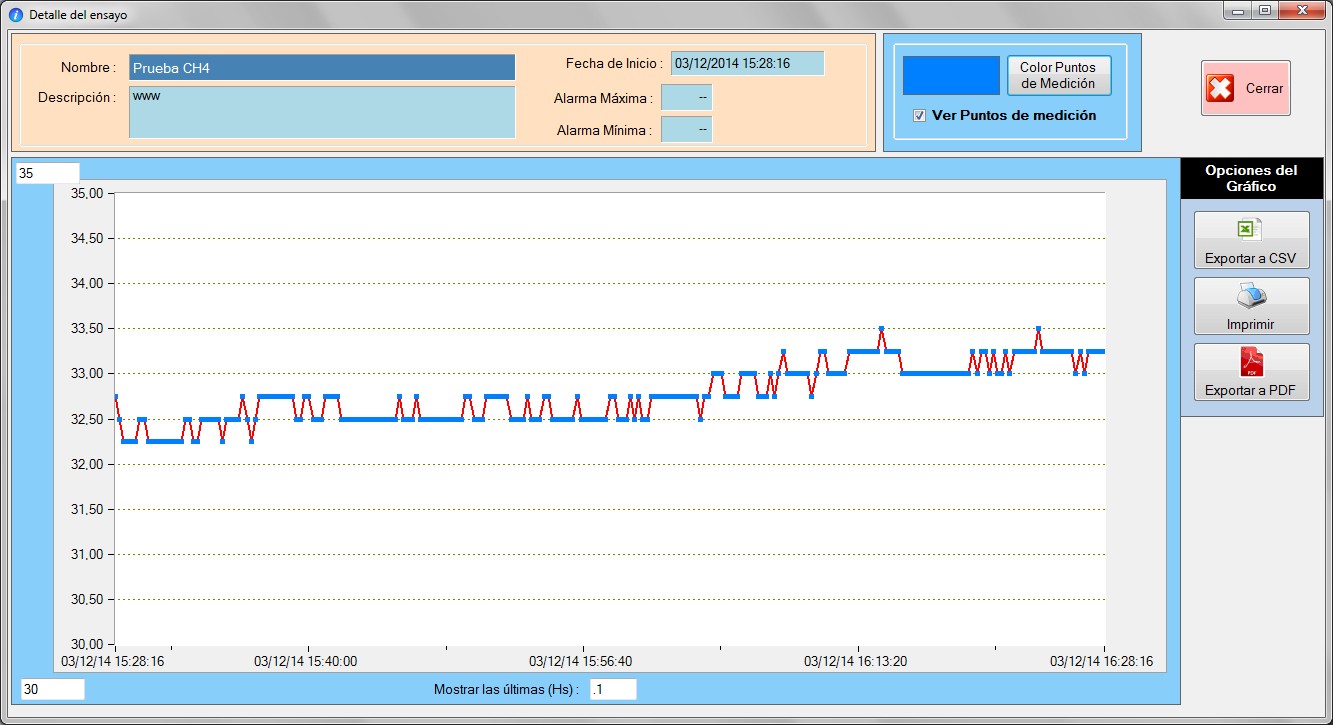Maximize the Detalle del ensayo window

1265,10
